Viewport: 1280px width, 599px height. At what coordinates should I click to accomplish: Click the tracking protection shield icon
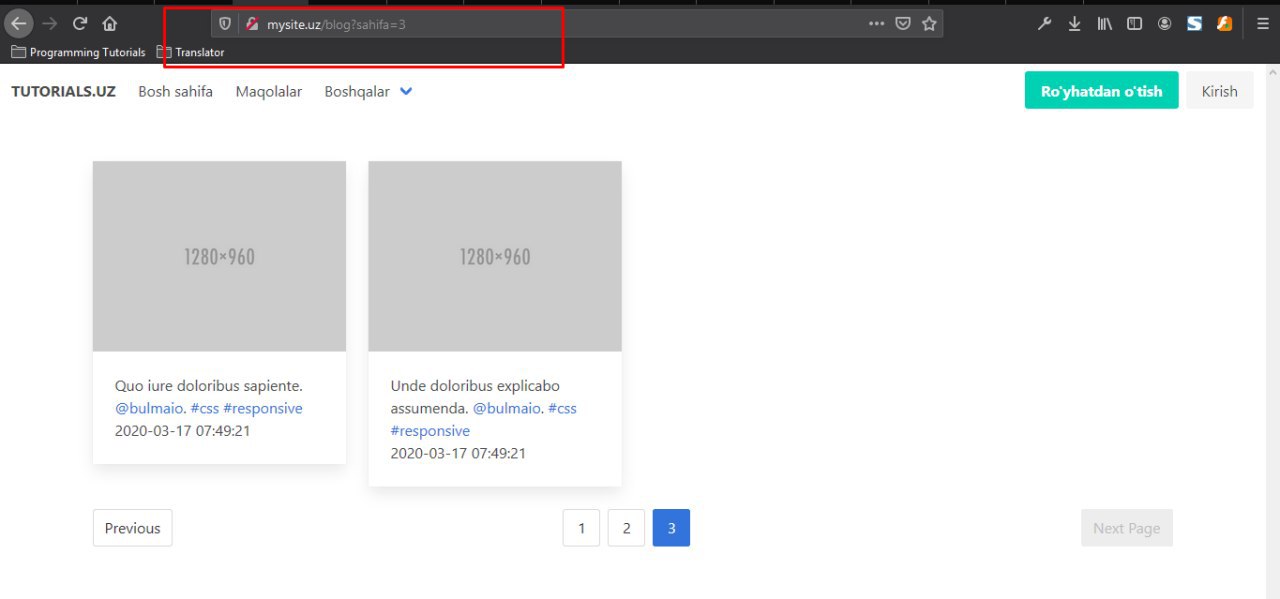click(x=225, y=24)
